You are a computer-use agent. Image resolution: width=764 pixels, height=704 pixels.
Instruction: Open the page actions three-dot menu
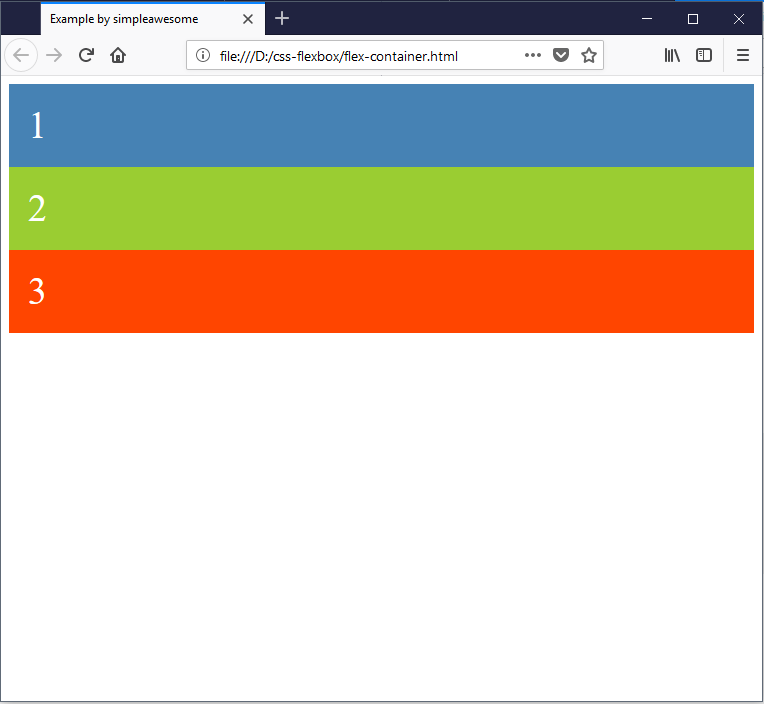[x=533, y=55]
